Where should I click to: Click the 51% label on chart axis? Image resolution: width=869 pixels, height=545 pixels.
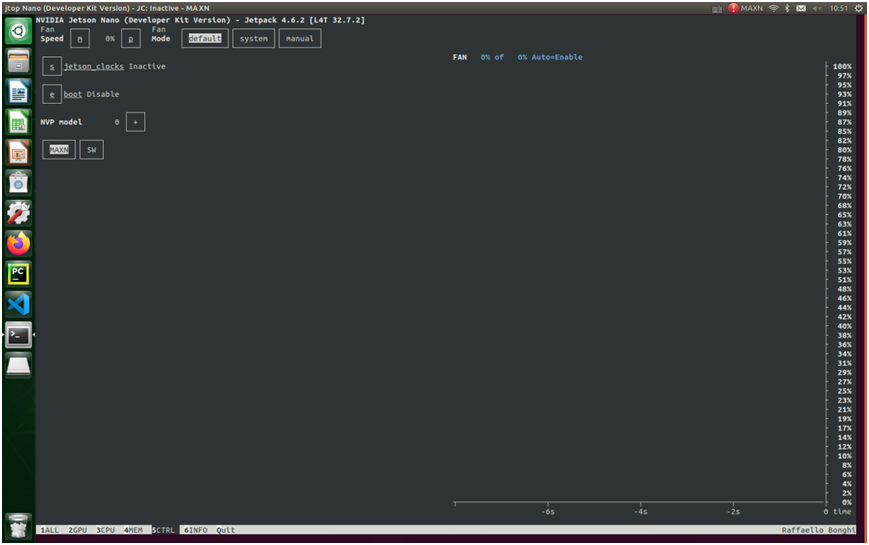coord(845,280)
